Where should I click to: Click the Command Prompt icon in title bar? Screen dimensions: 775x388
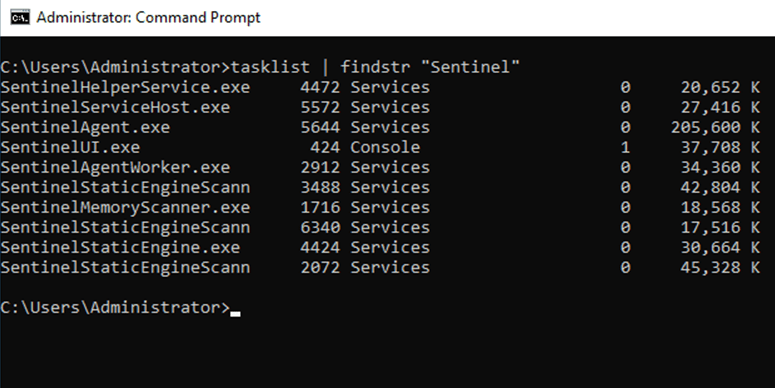pos(20,18)
